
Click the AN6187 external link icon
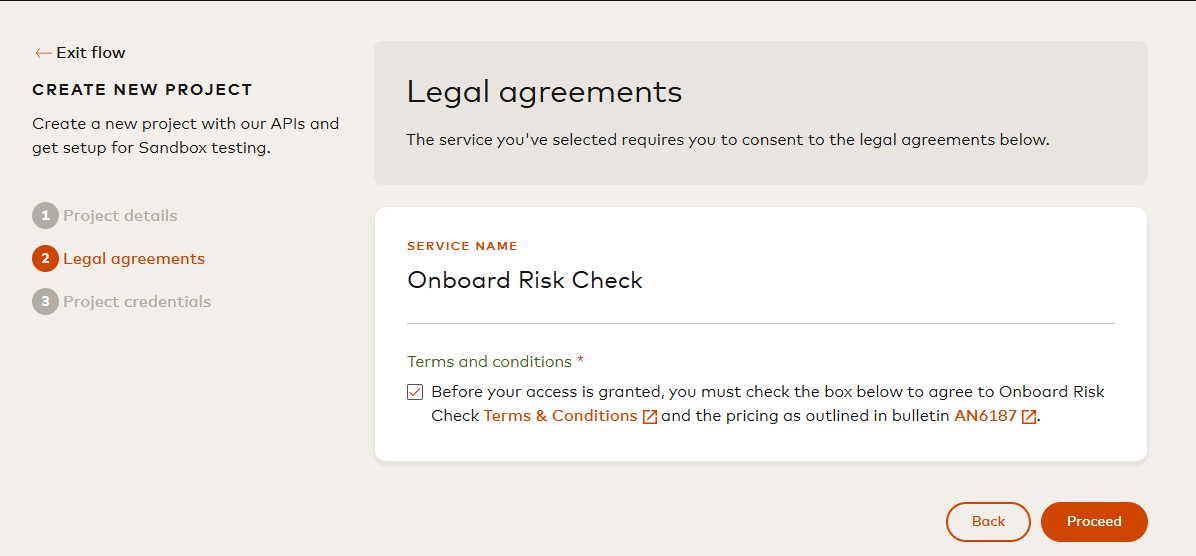tap(1029, 416)
